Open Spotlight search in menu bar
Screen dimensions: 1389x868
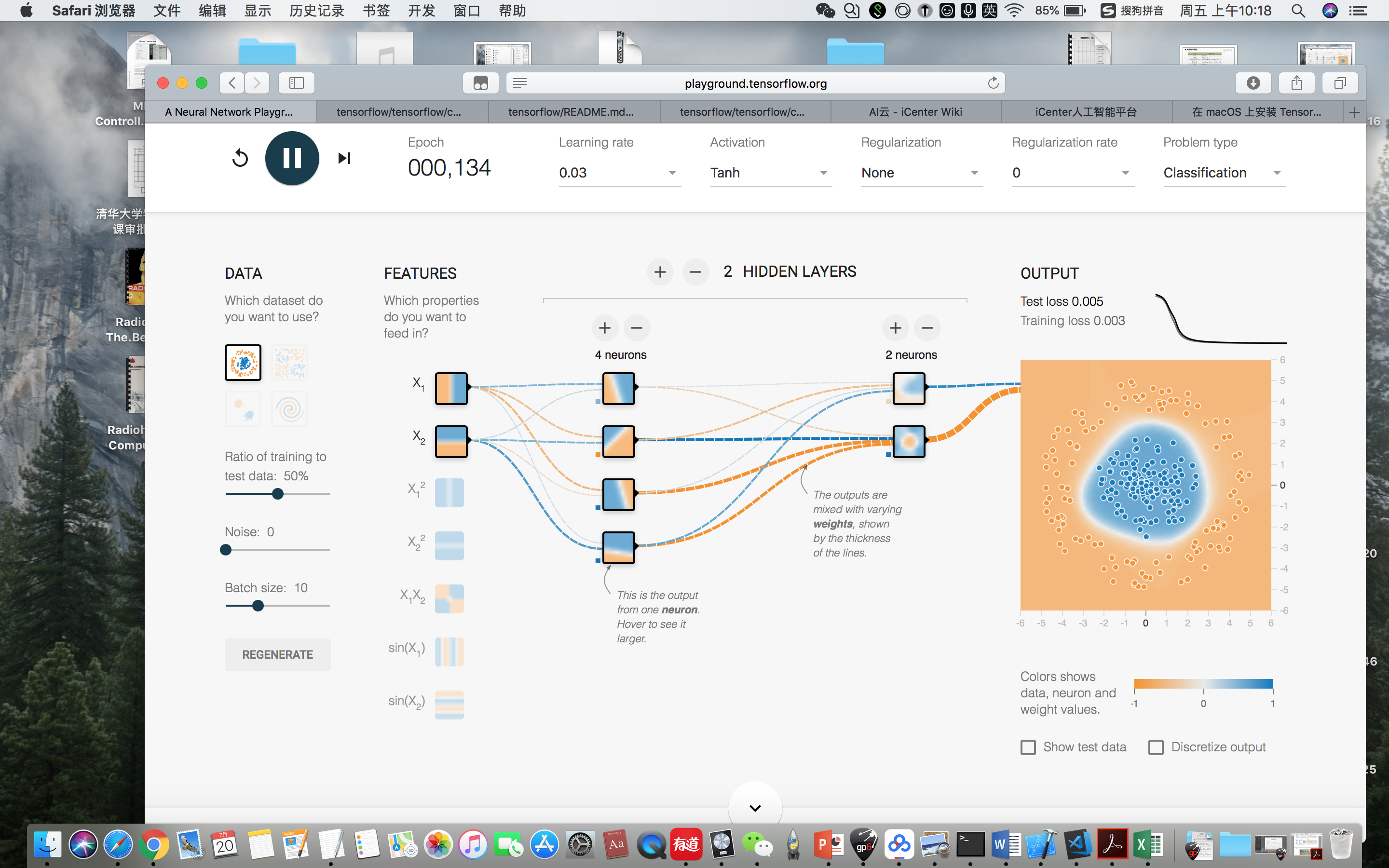coord(1298,10)
